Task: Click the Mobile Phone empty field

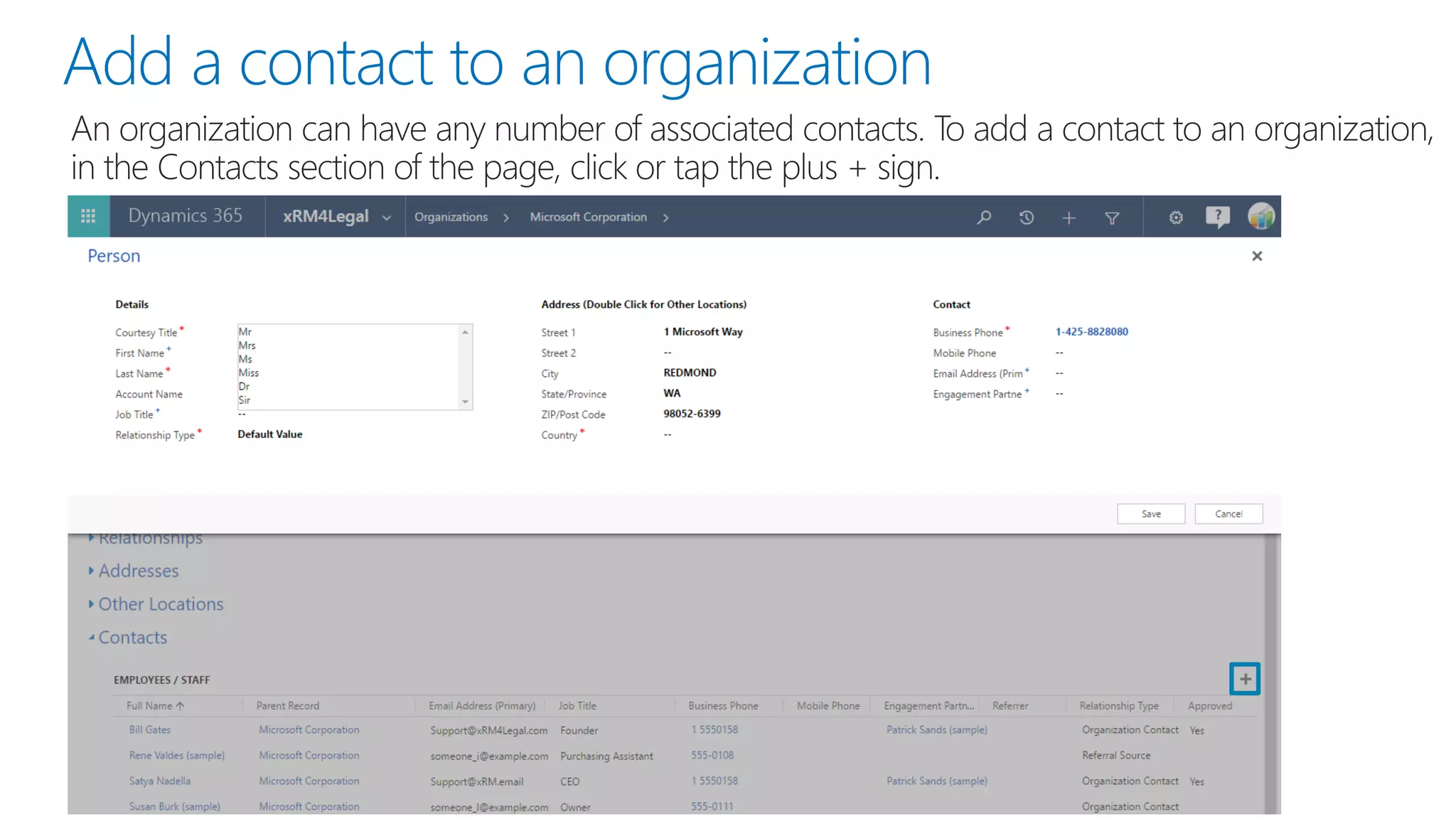Action: 1059,353
